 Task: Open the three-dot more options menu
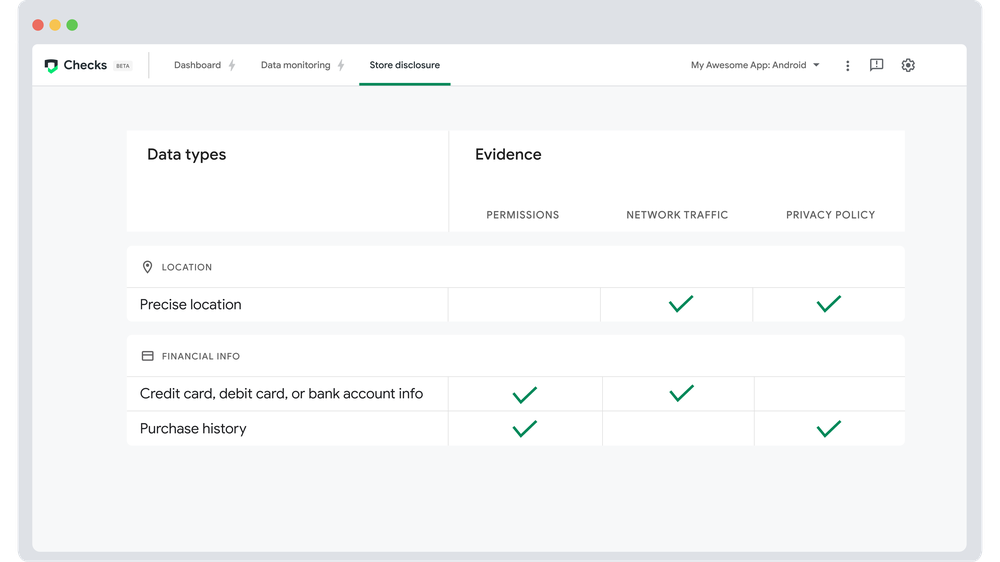click(x=847, y=66)
